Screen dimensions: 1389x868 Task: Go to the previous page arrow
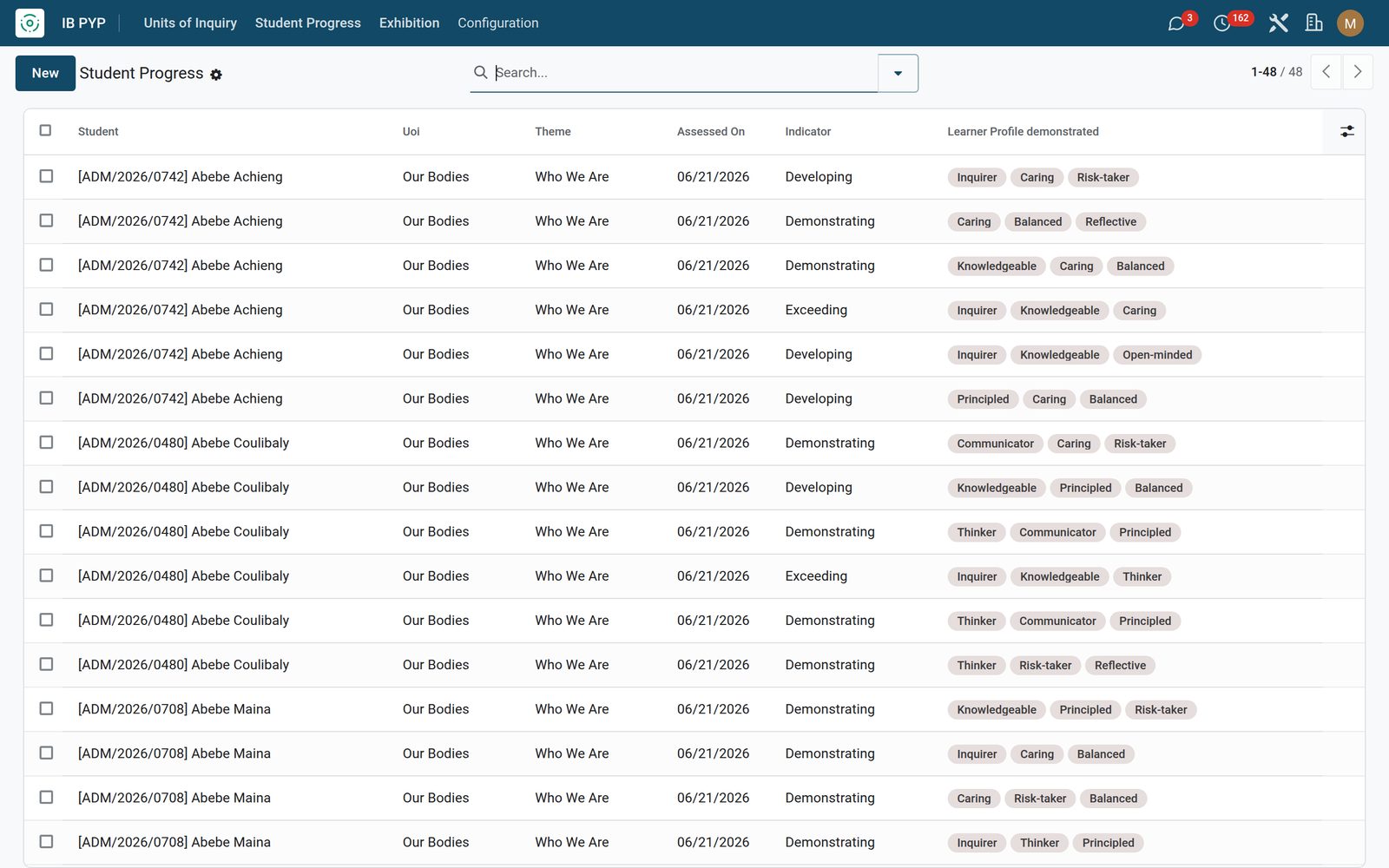[1326, 72]
